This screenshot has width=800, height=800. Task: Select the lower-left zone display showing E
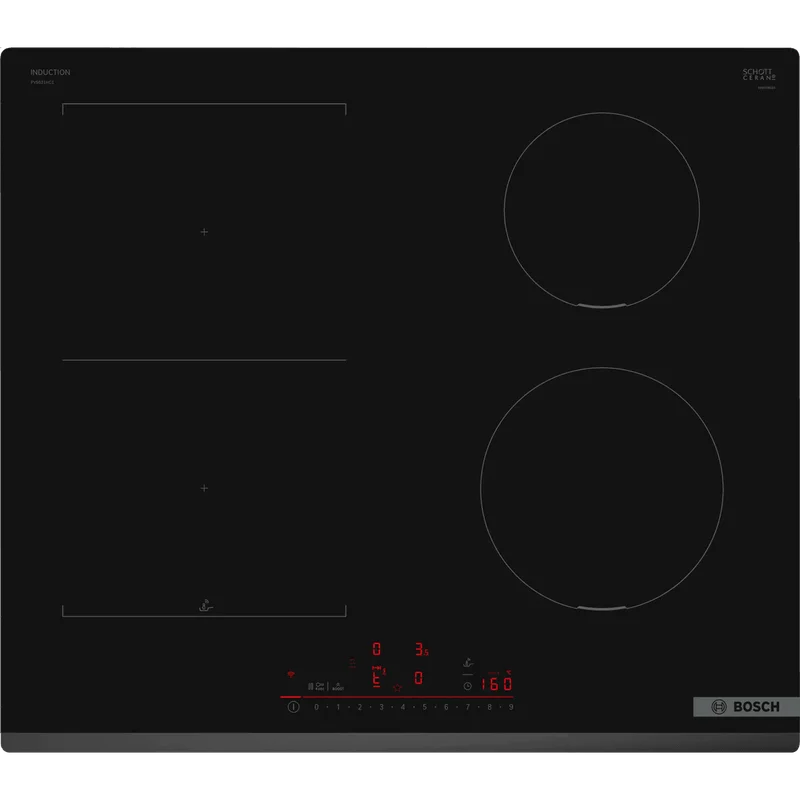377,678
